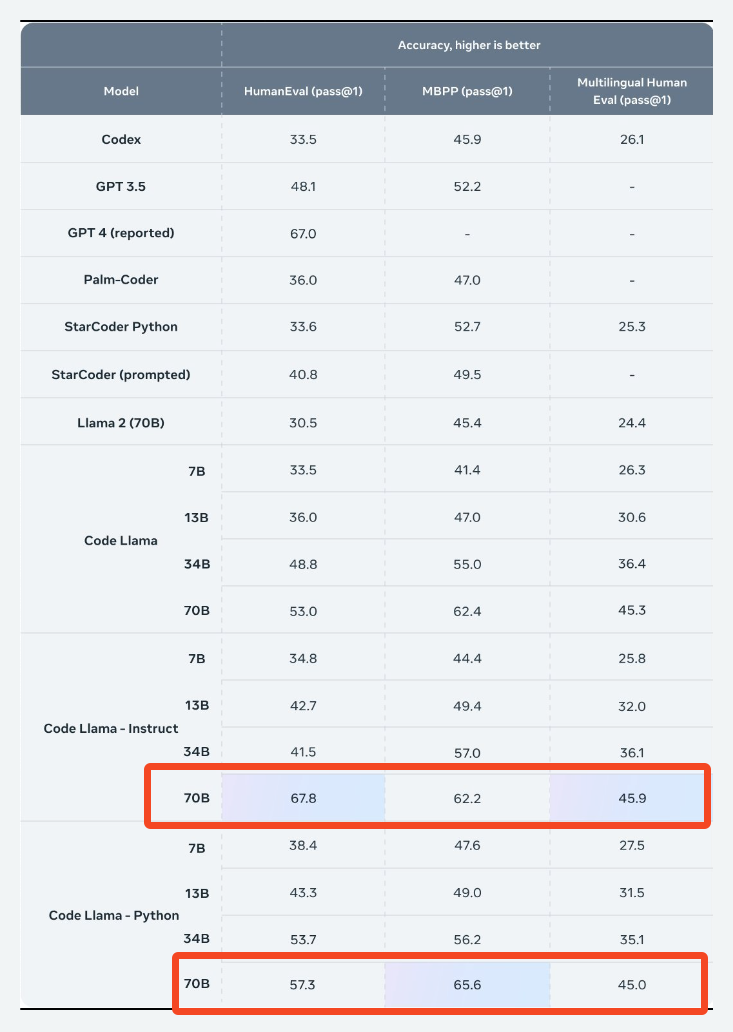Screen dimensions: 733x1032
Task: Select the StarCoder Python row label
Action: 121,327
